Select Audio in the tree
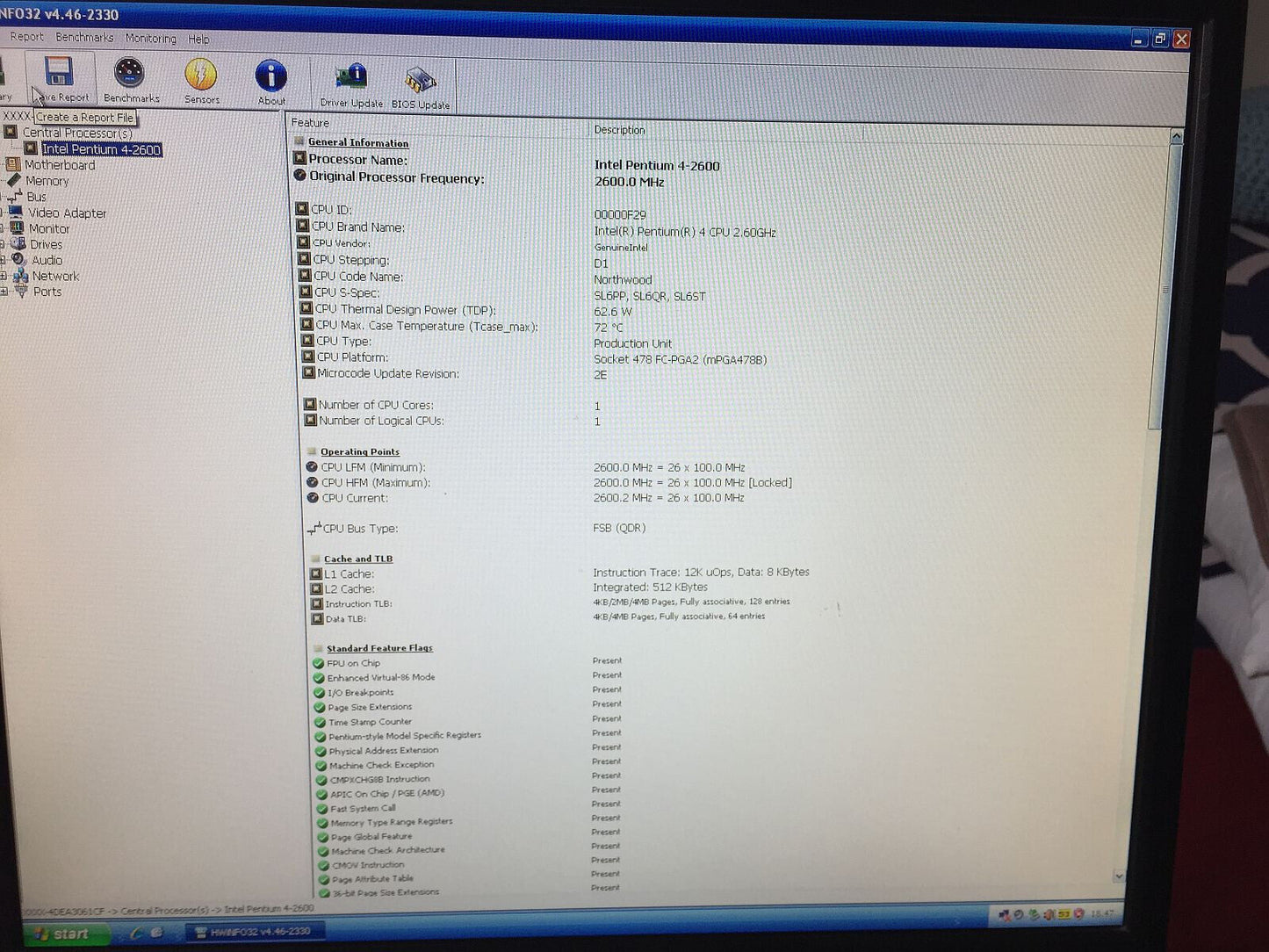The image size is (1269, 952). 47,260
